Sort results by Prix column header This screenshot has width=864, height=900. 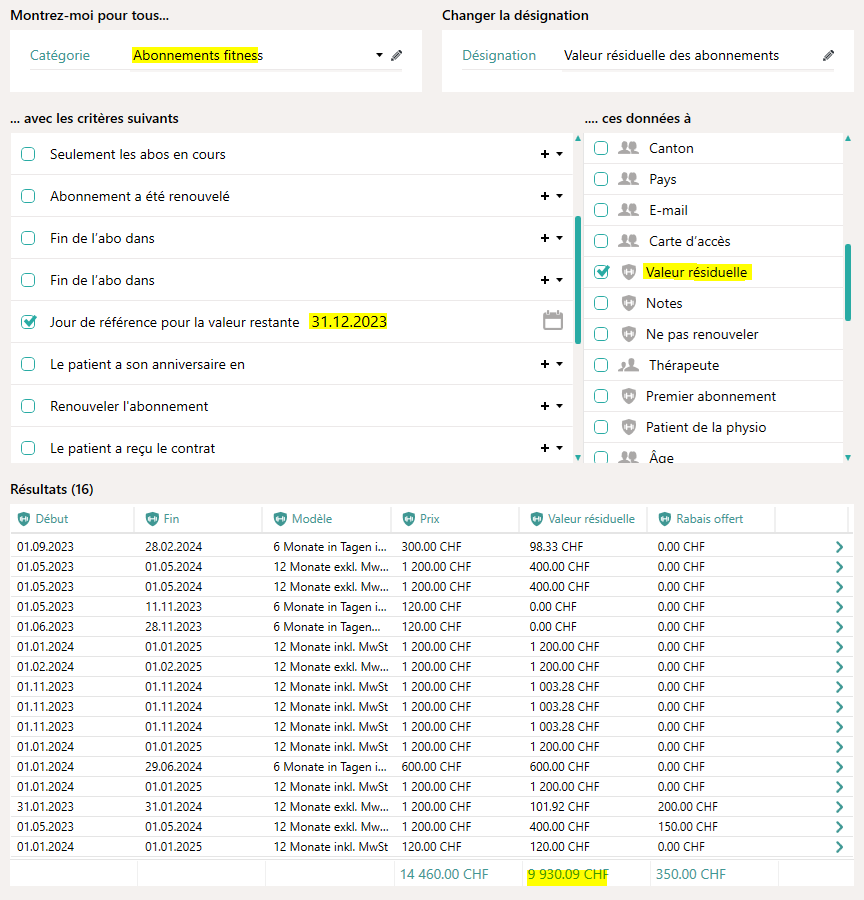[429, 519]
